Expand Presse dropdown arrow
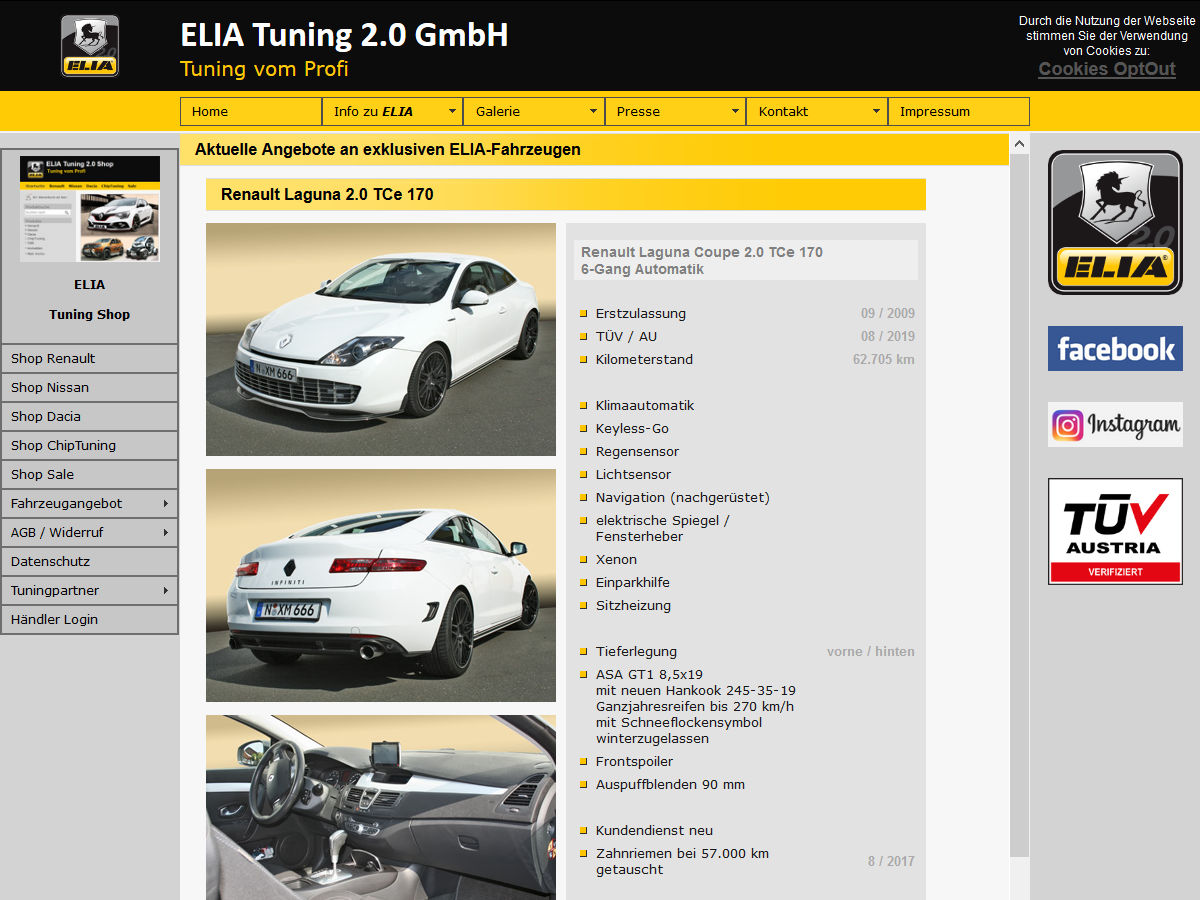This screenshot has height=900, width=1200. pos(735,111)
